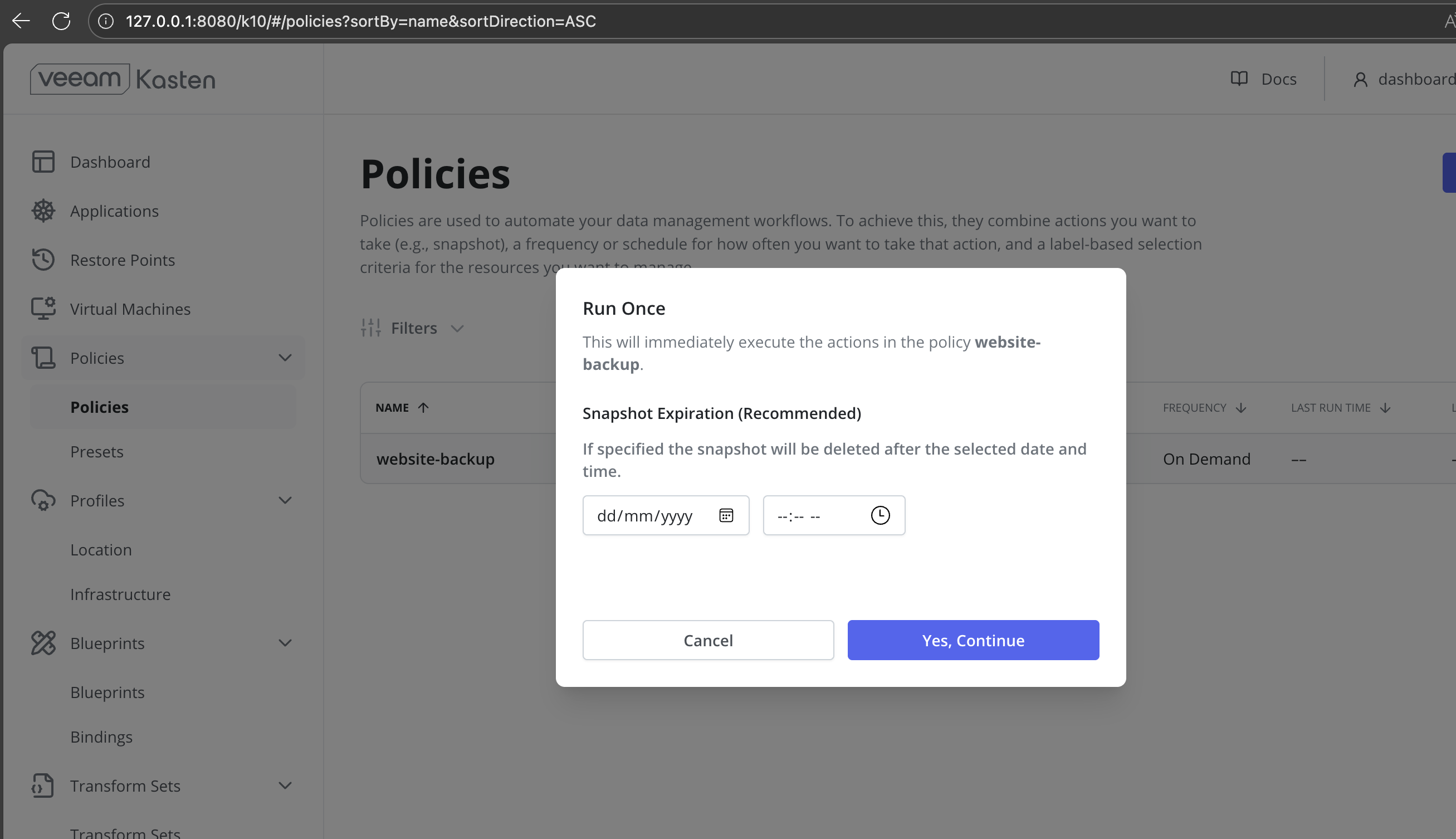Collapse the Profiles section chevron
This screenshot has width=1456, height=839.
(x=285, y=500)
